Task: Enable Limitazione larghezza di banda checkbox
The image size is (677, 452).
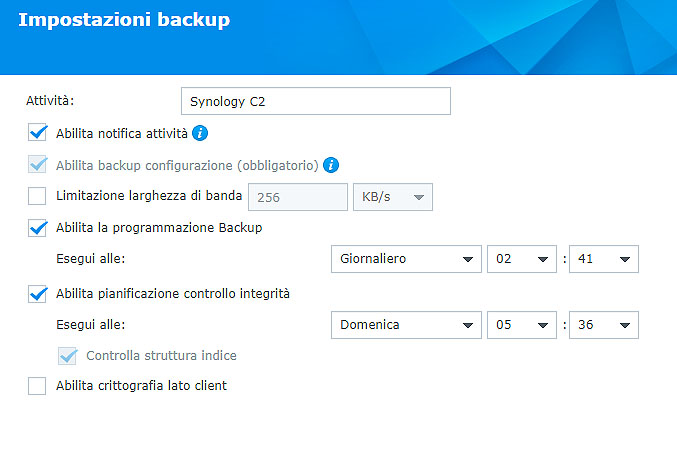Action: pos(38,197)
